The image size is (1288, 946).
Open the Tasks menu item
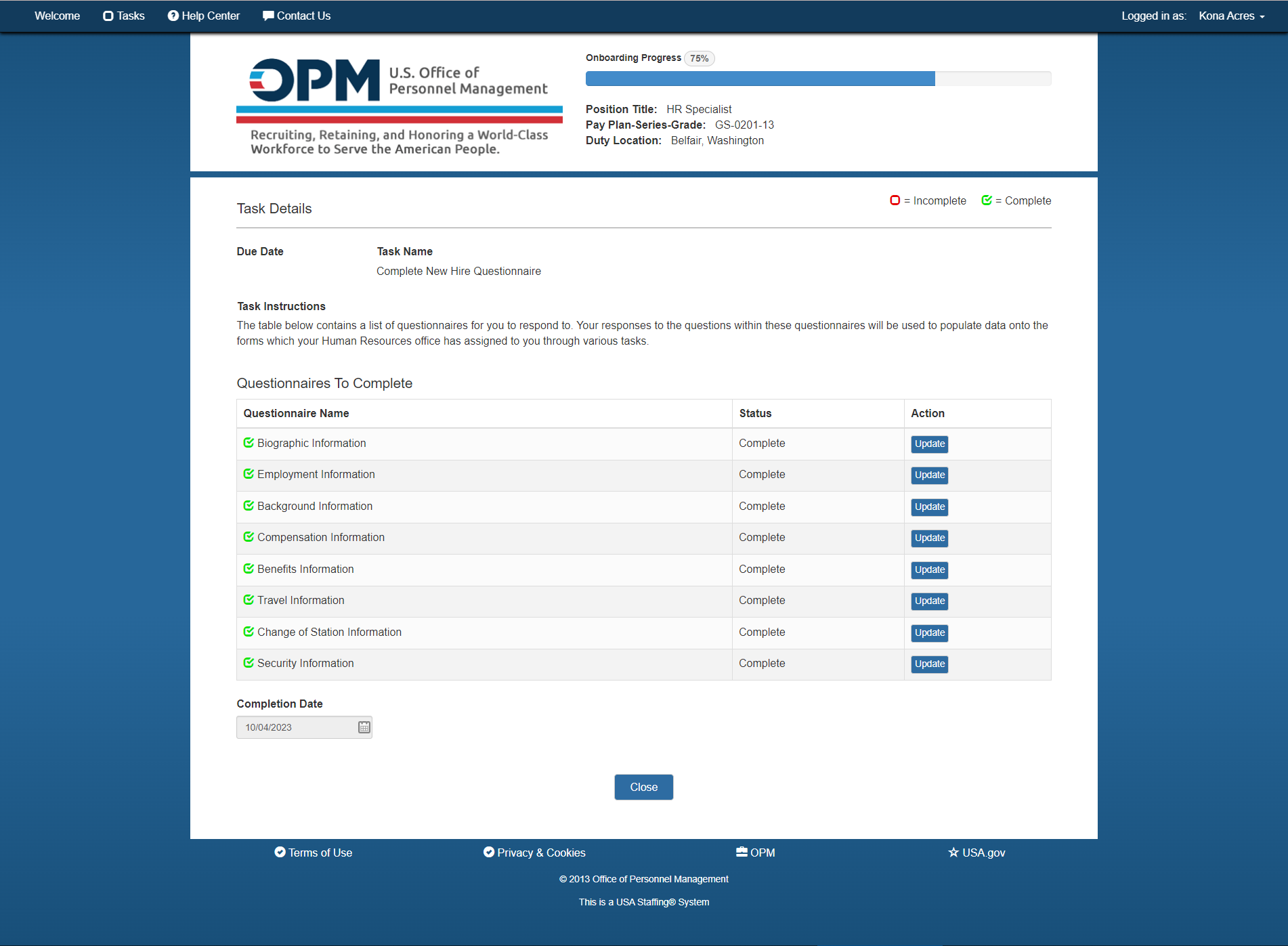124,16
